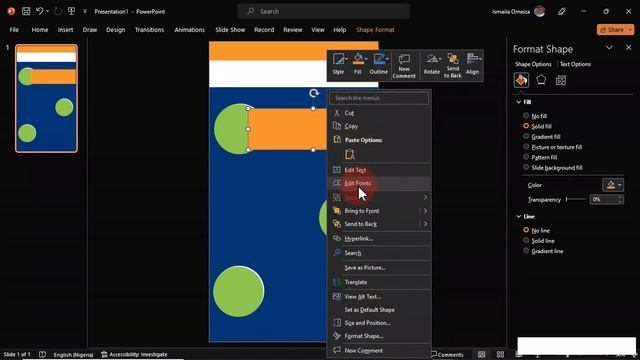
Task: Open Format Shape pane options chevron
Action: 609,48
